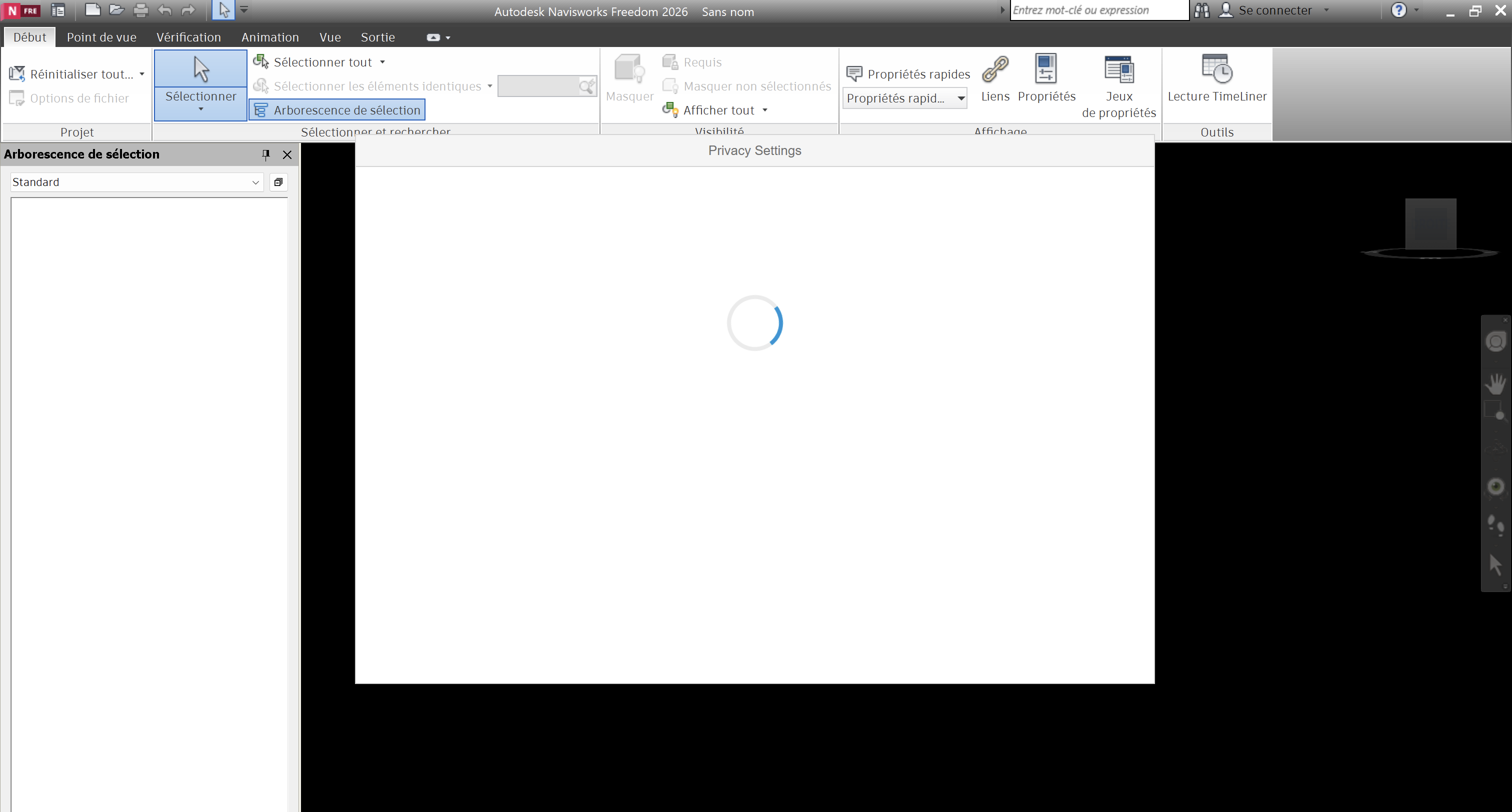This screenshot has width=1512, height=812.
Task: Click the Print icon in quick access toolbar
Action: point(141,10)
